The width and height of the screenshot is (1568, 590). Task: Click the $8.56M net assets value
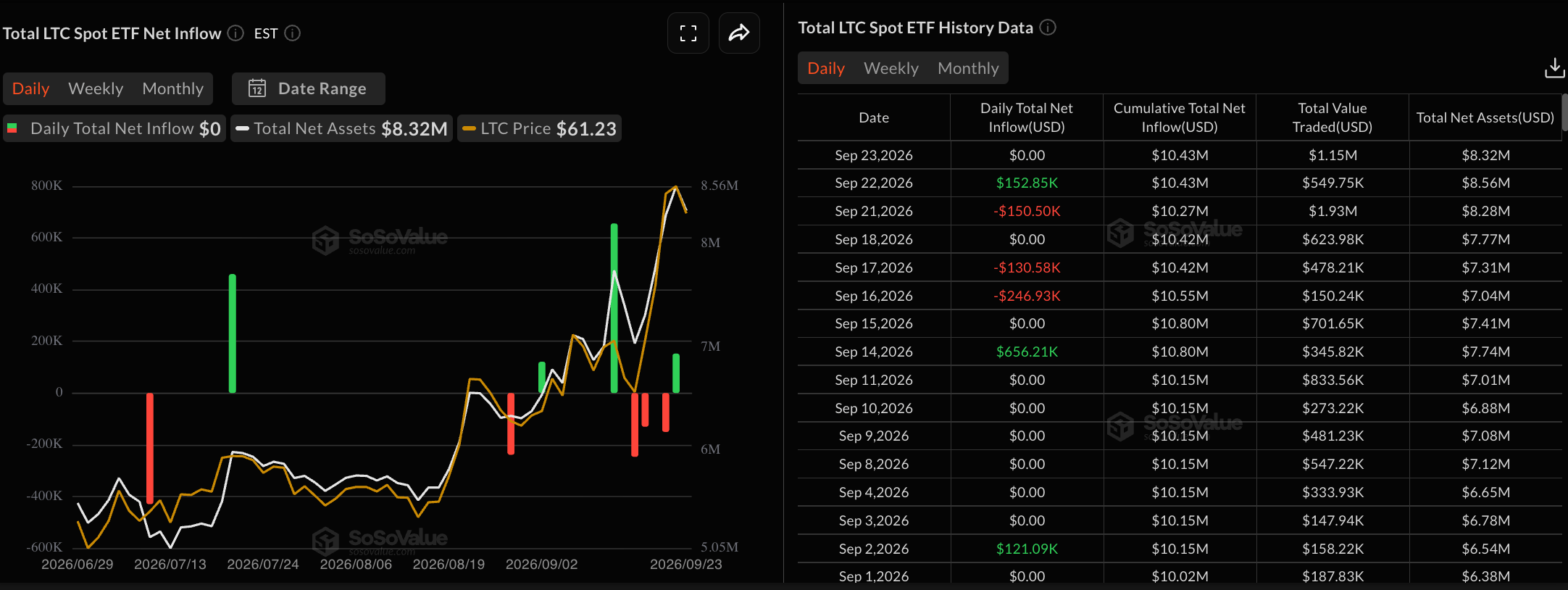tap(1485, 183)
